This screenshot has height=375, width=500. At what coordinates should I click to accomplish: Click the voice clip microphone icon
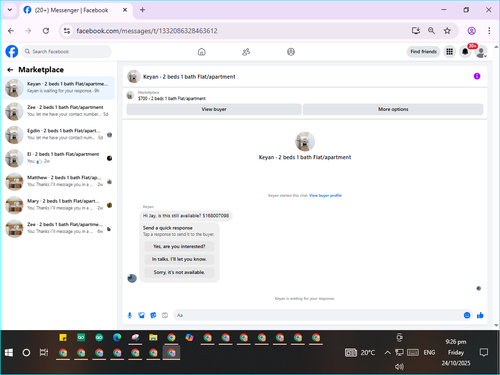pyautogui.click(x=130, y=315)
